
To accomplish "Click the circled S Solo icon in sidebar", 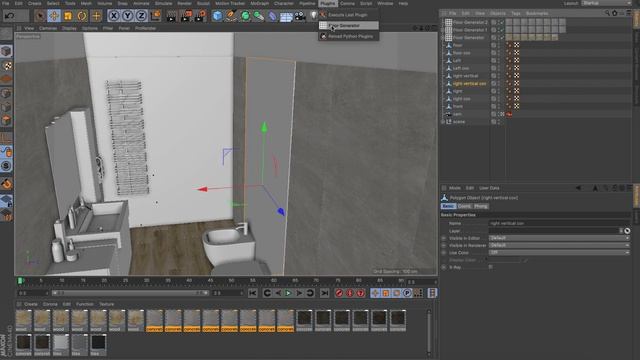I will click(7, 166).
